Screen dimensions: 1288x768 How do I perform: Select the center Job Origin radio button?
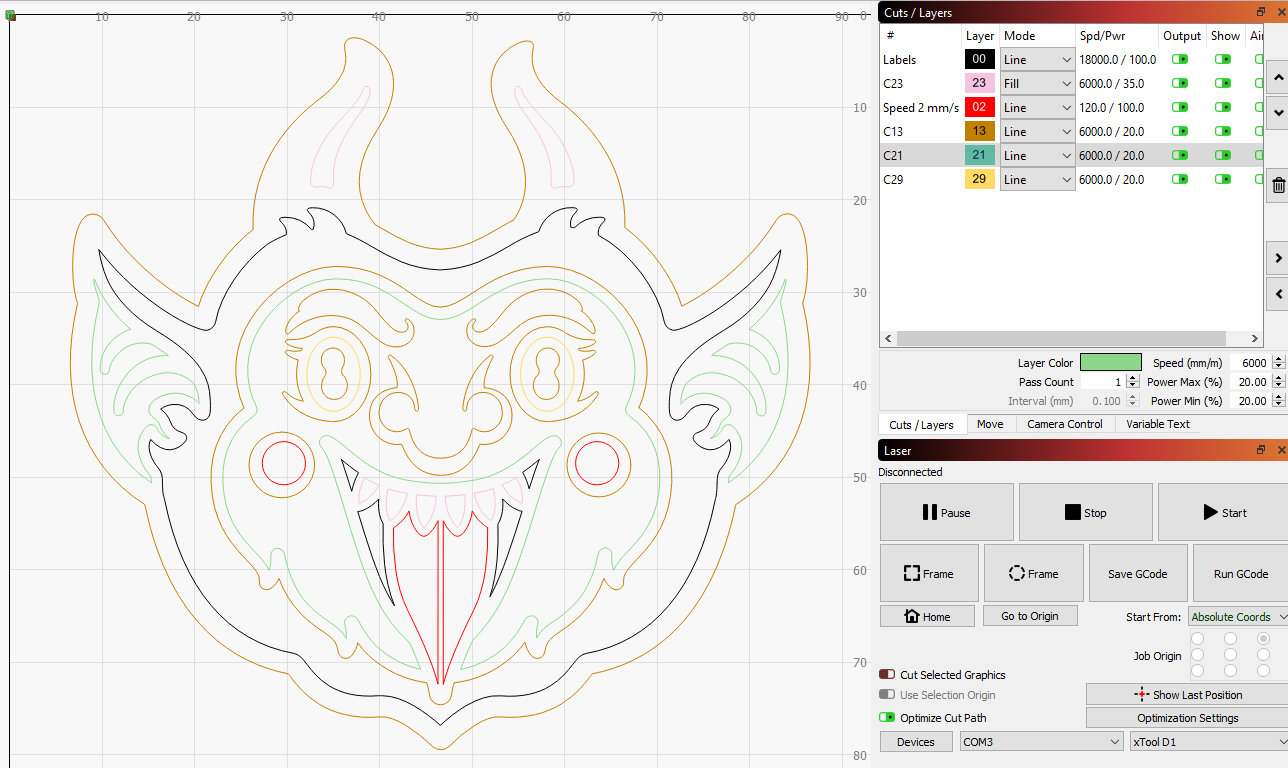click(1230, 654)
